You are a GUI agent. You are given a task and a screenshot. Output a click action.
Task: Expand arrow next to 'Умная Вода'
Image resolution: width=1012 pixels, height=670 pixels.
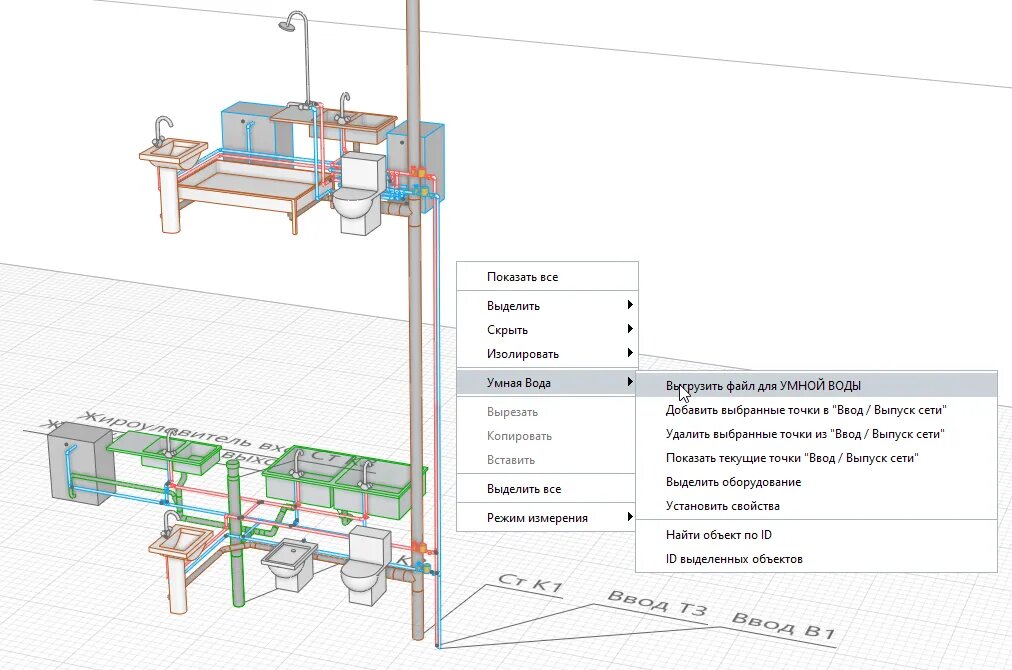(630, 382)
